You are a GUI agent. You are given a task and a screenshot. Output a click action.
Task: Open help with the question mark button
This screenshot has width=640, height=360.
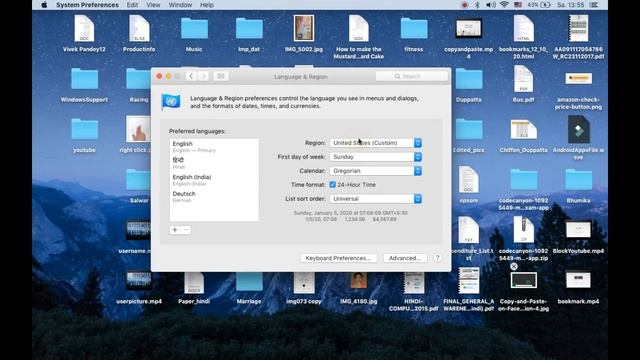[x=437, y=258]
